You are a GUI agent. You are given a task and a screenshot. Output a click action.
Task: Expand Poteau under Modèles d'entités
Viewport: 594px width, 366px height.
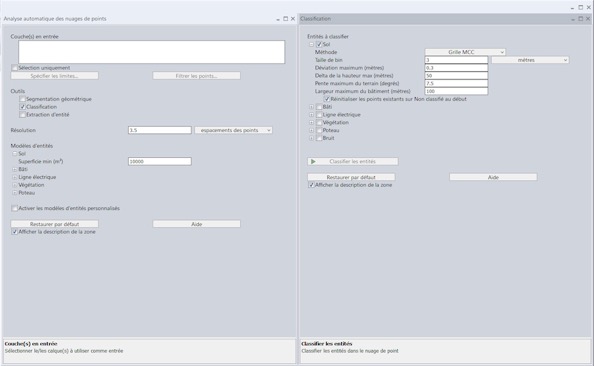pyautogui.click(x=14, y=192)
